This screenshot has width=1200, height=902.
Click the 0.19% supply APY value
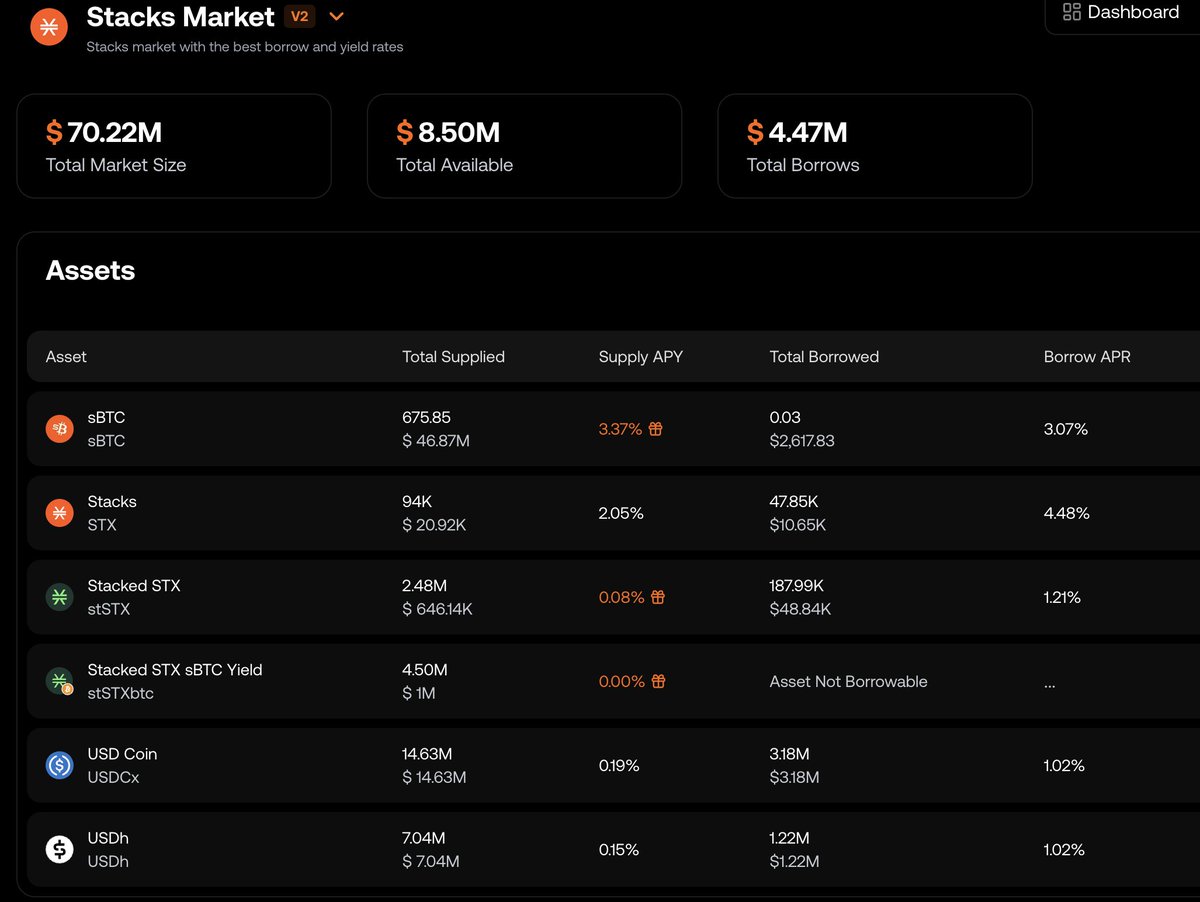pos(619,765)
